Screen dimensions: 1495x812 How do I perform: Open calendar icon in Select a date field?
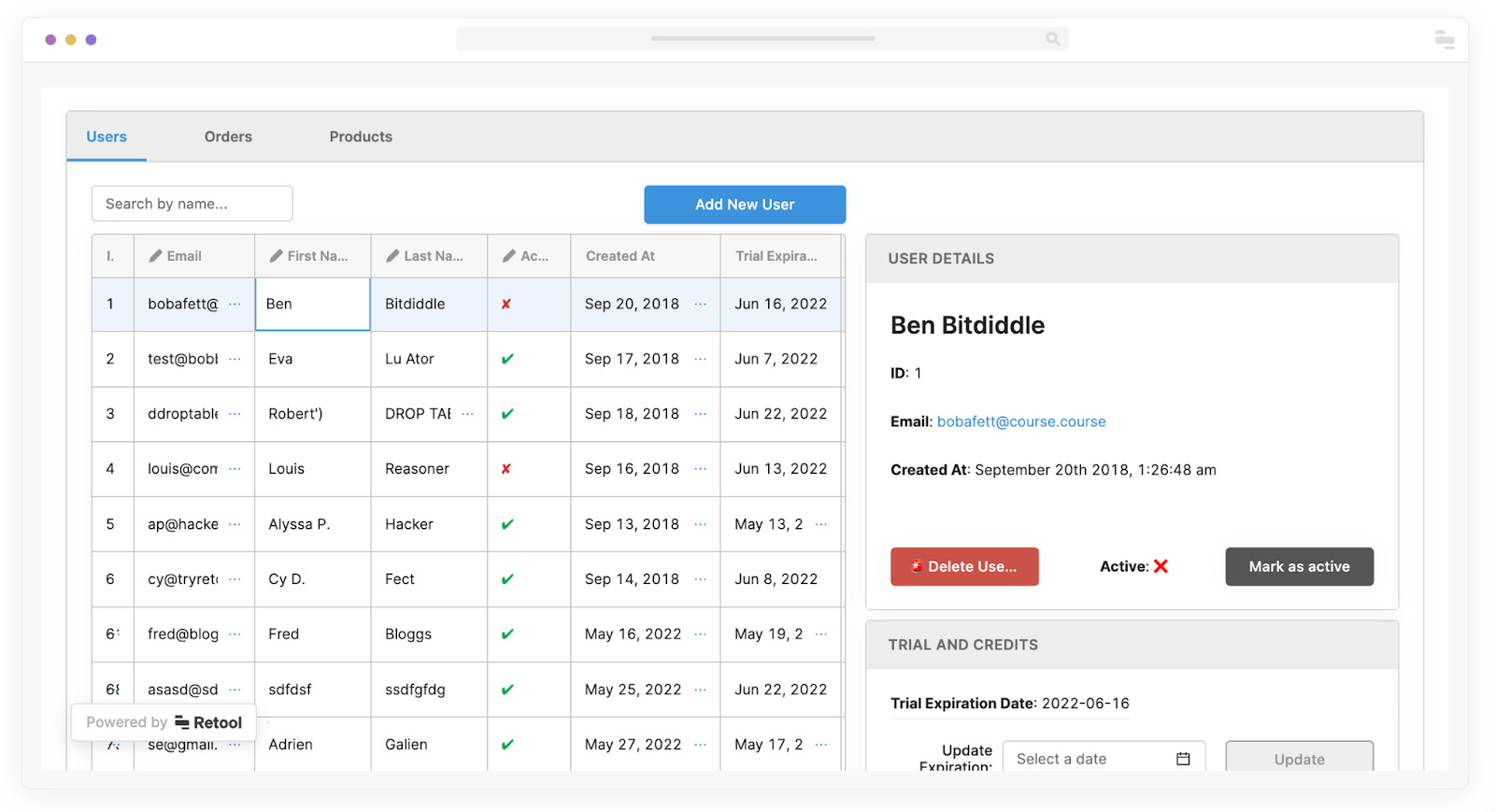tap(1183, 759)
